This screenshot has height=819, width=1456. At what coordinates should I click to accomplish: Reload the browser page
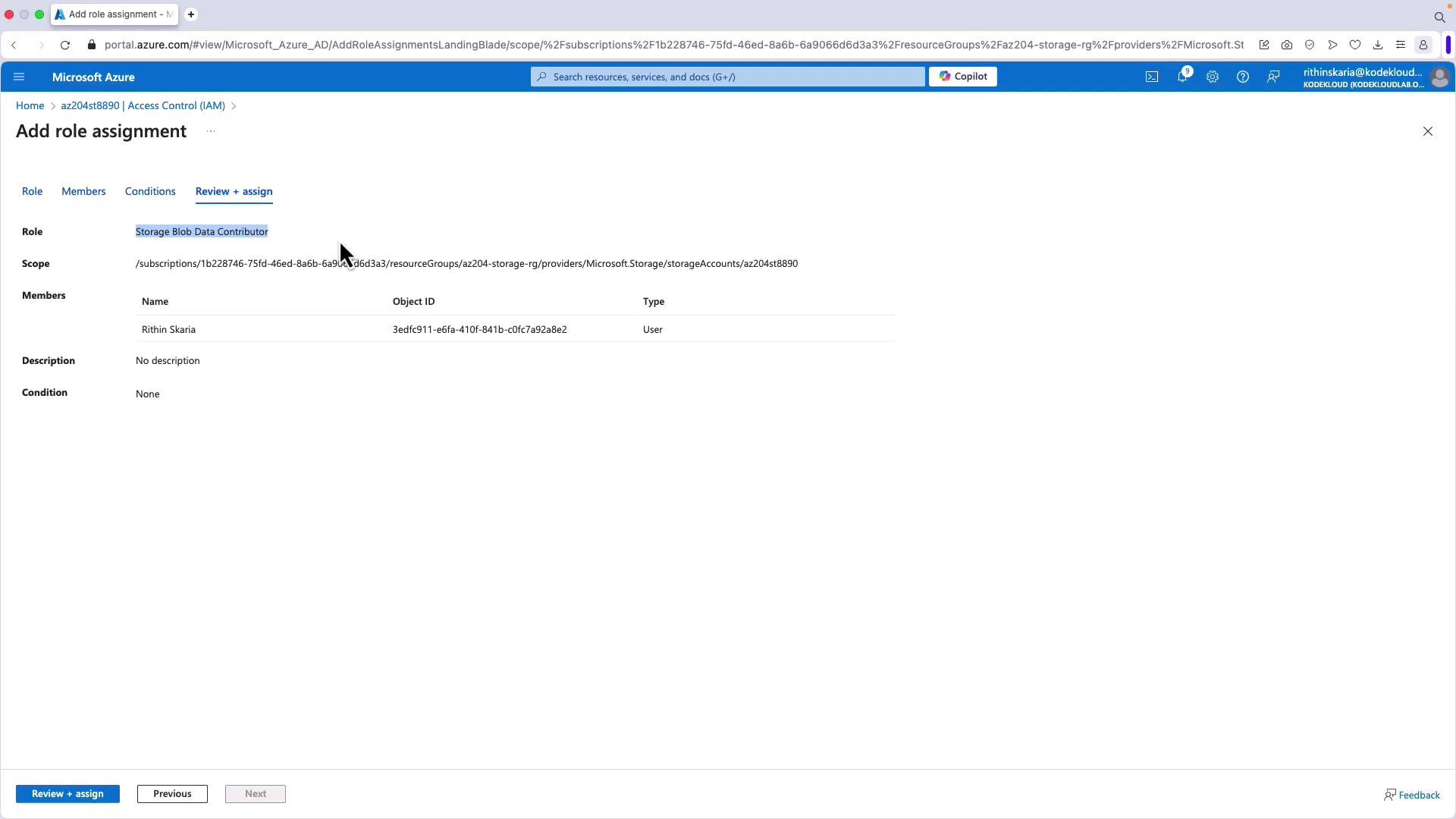pyautogui.click(x=65, y=45)
